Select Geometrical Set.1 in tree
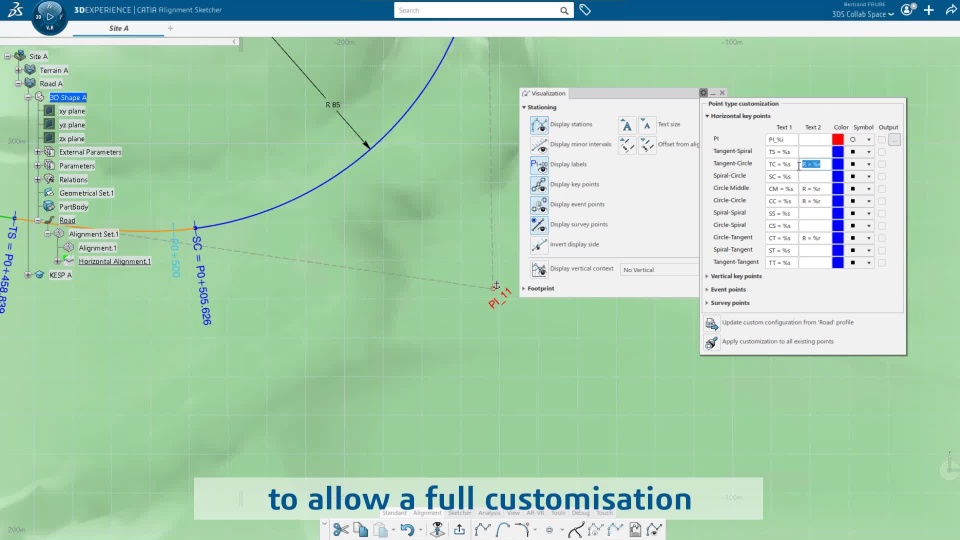This screenshot has height=540, width=960. pyautogui.click(x=86, y=193)
